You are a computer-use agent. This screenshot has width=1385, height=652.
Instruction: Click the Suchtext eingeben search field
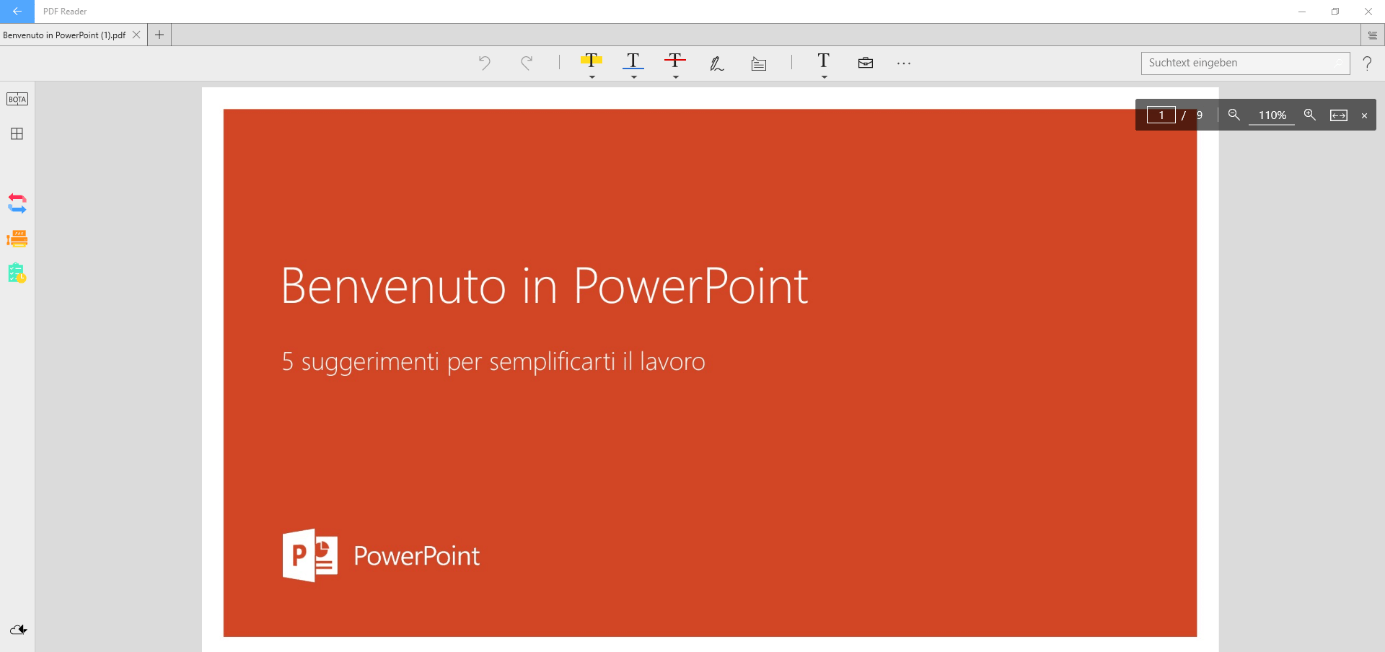1238,63
